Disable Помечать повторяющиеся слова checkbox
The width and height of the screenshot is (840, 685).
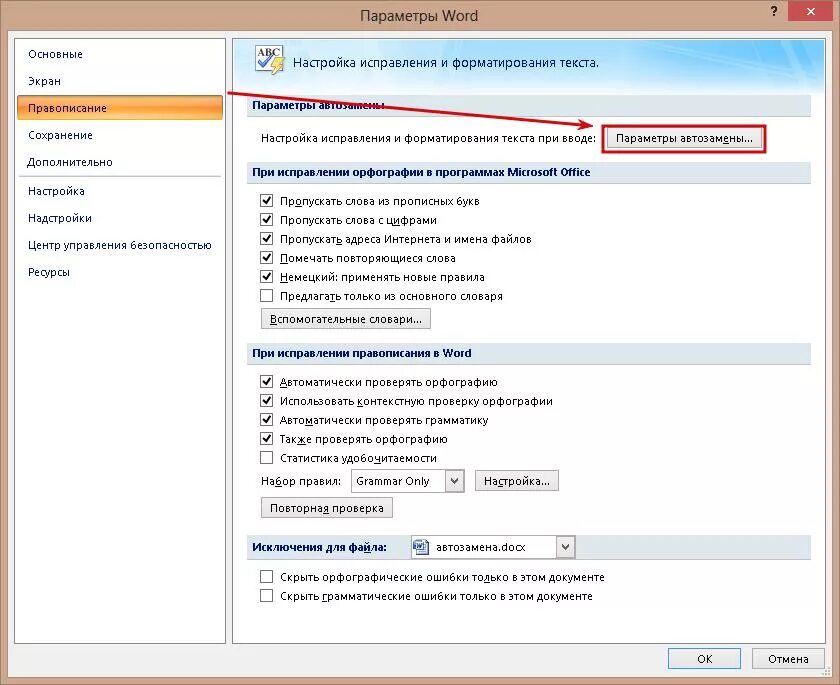266,258
